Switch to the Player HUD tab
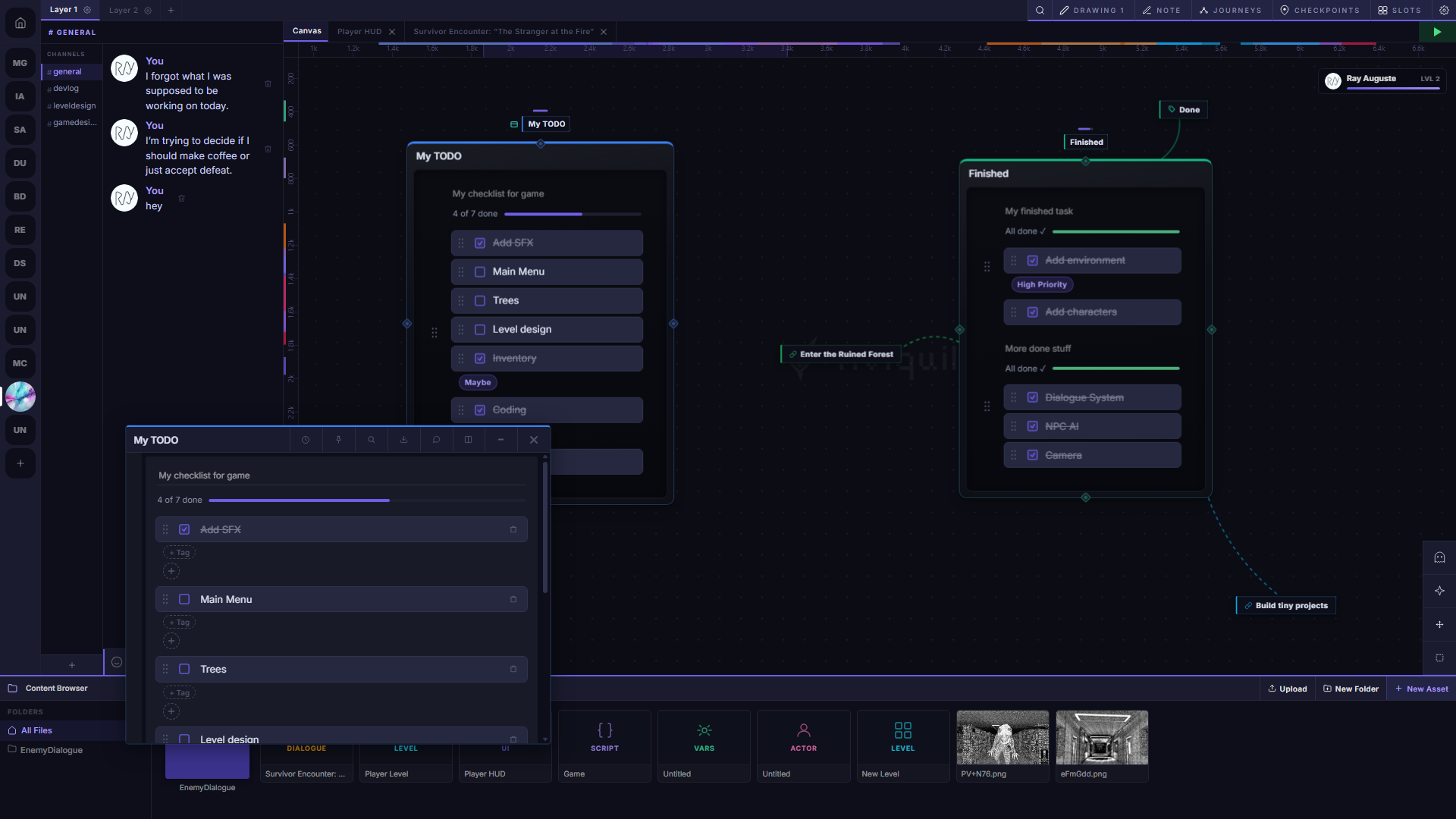This screenshot has width=1456, height=819. [x=359, y=32]
